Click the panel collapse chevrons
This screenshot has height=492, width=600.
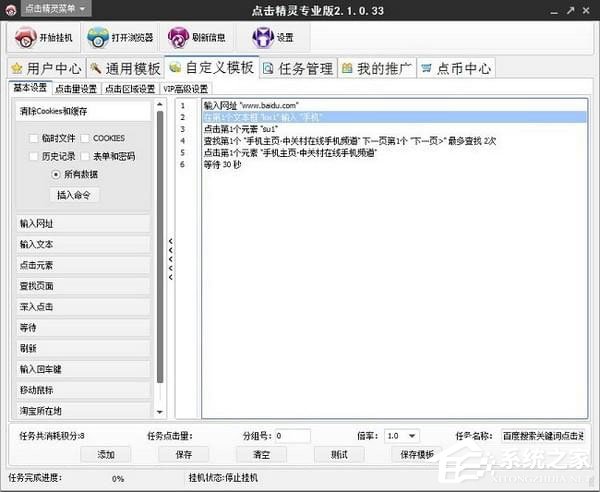171,259
